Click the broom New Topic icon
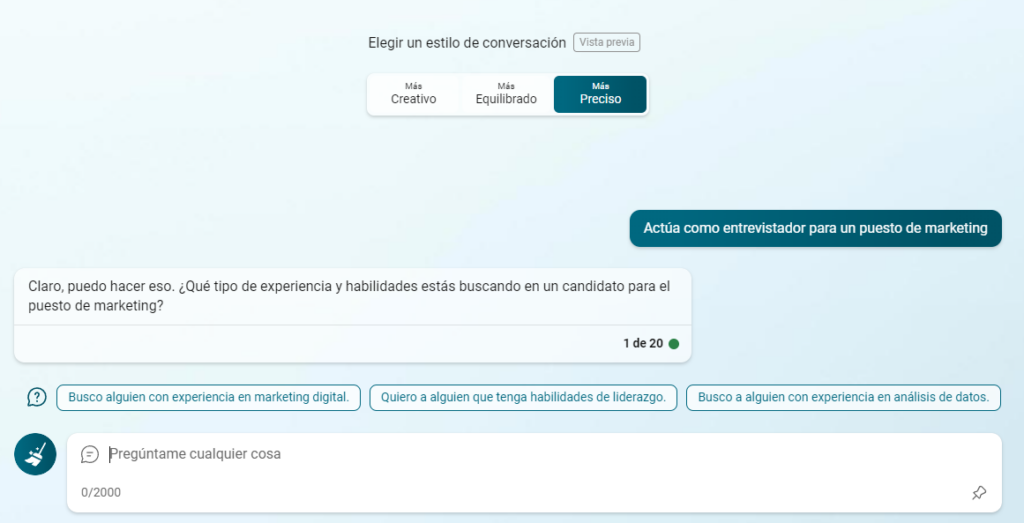The width and height of the screenshot is (1024, 523). click(x=35, y=454)
